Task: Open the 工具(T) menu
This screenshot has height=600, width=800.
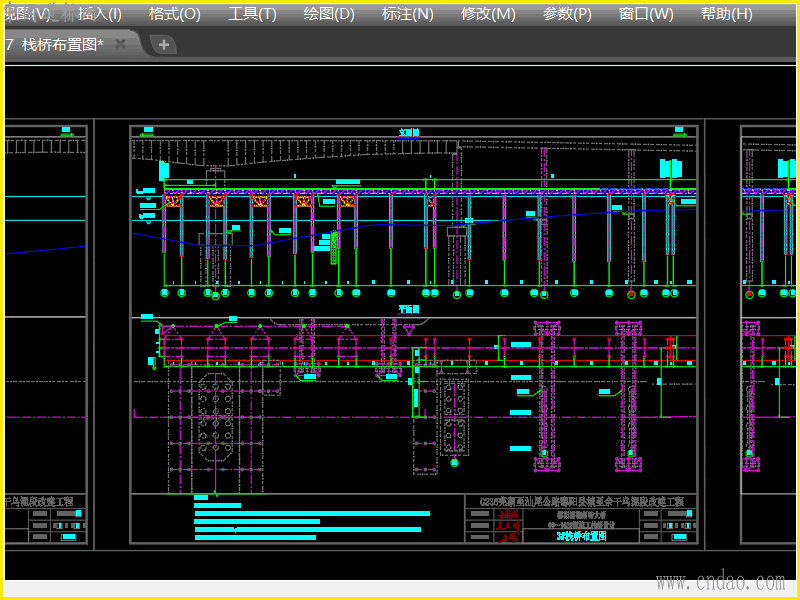Action: [252, 14]
